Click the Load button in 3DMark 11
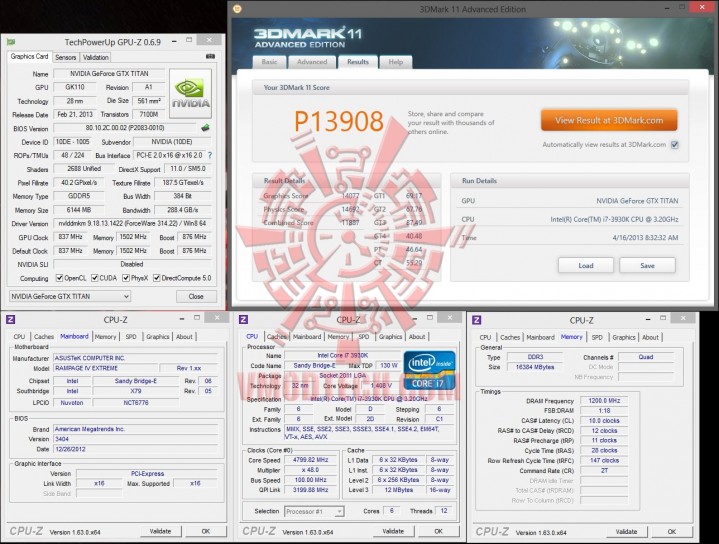Image resolution: width=719 pixels, height=544 pixels. tap(586, 266)
